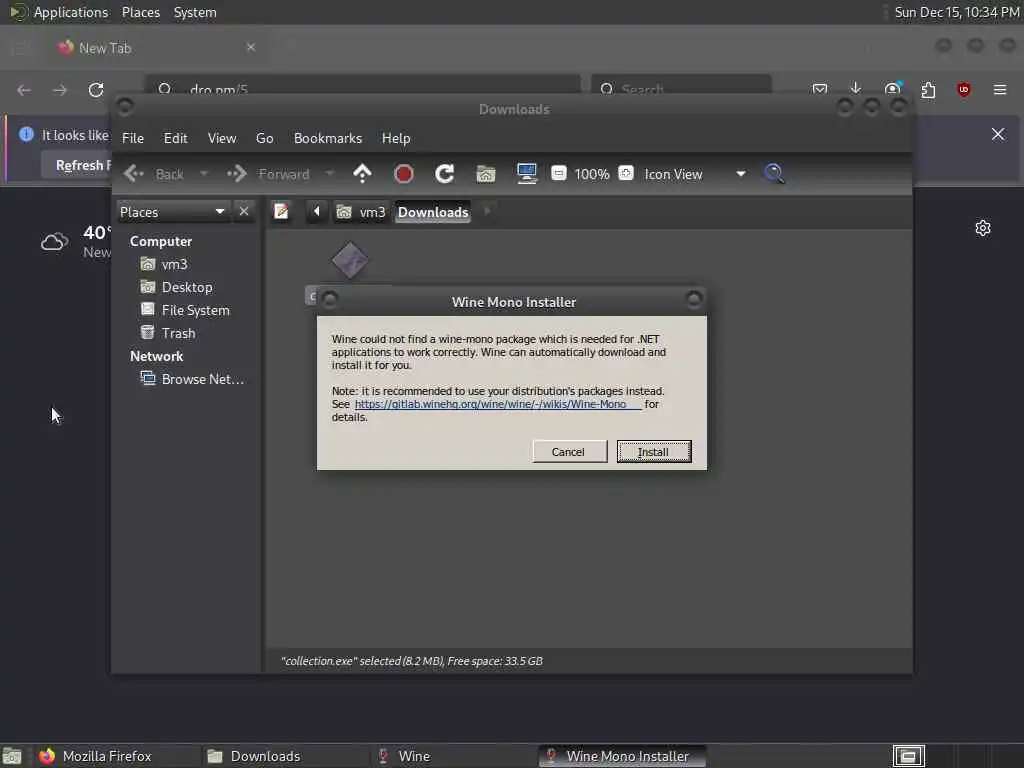Open Firefox downloads arrow icon
Image resolution: width=1024 pixels, height=768 pixels.
[x=856, y=88]
